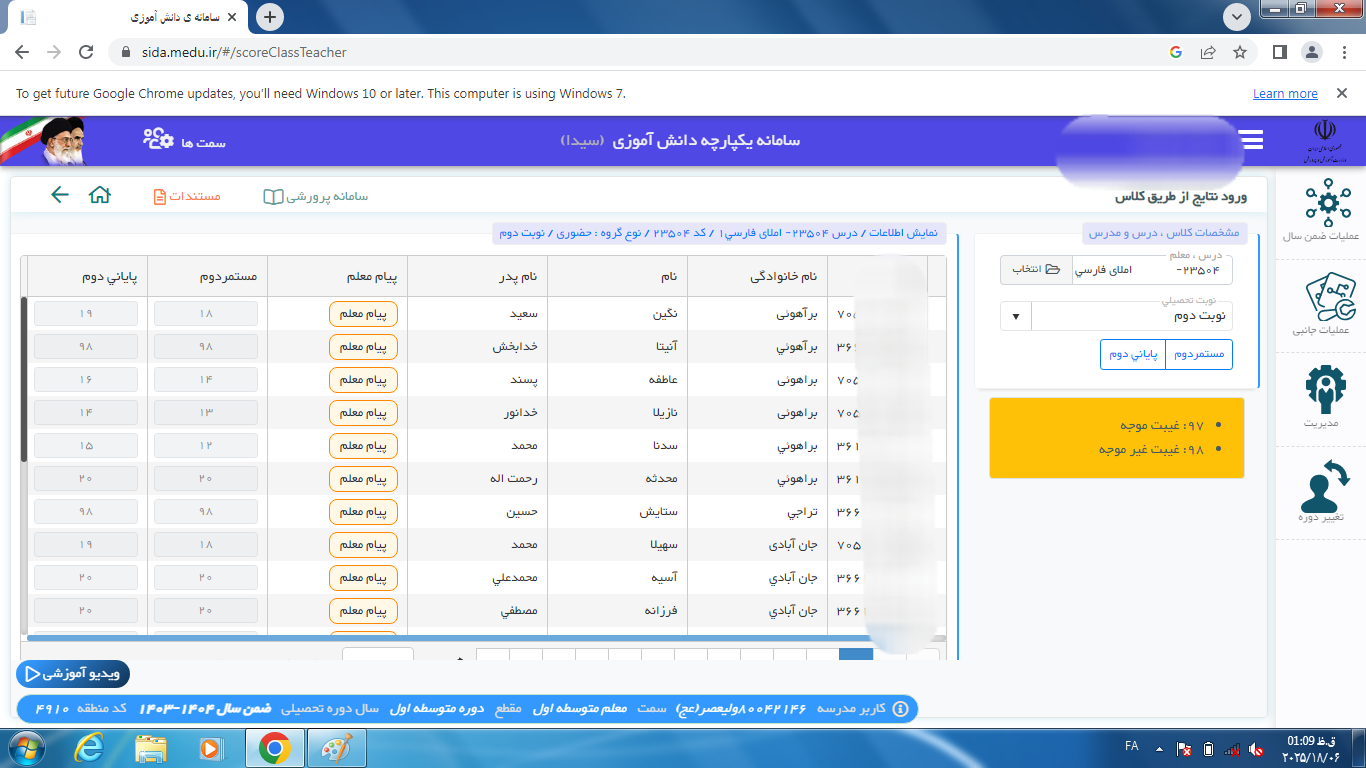Open the عملیات ضمن سال sidebar icon
This screenshot has height=768, width=1366.
click(x=1327, y=203)
